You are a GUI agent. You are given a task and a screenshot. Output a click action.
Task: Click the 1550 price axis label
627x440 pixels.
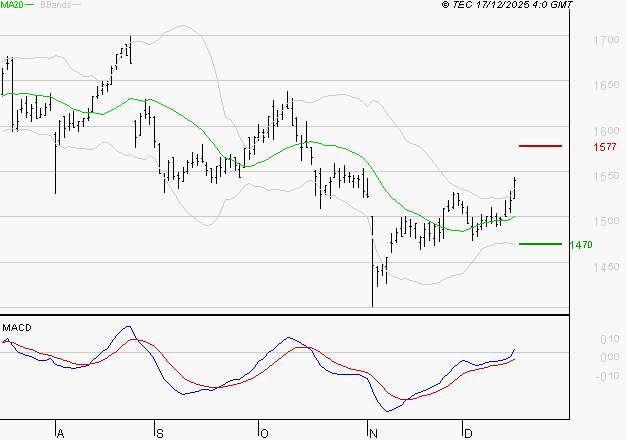pyautogui.click(x=606, y=176)
